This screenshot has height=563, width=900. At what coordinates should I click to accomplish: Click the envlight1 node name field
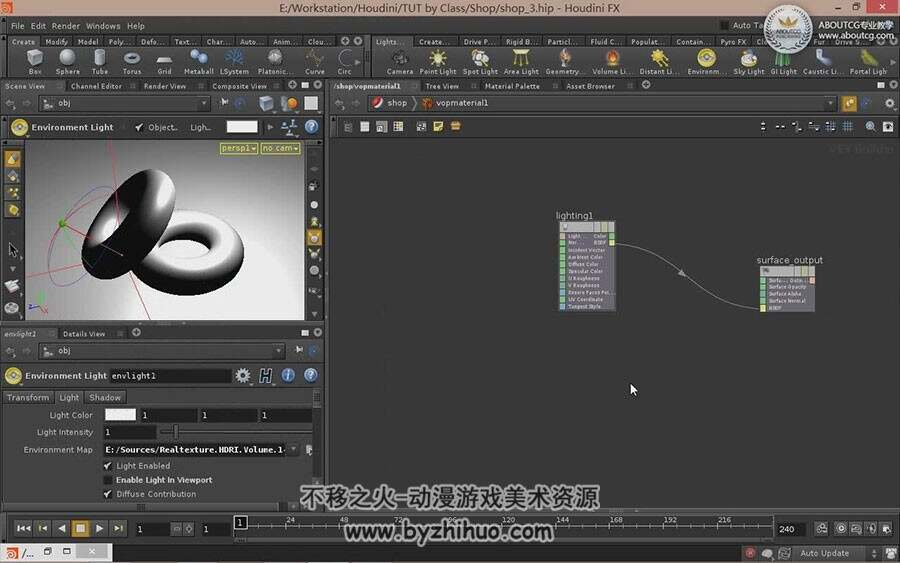(x=170, y=375)
